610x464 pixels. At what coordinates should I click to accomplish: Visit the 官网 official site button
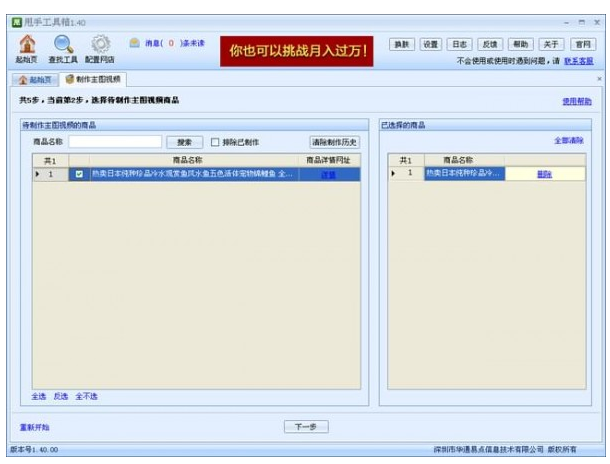coord(583,44)
